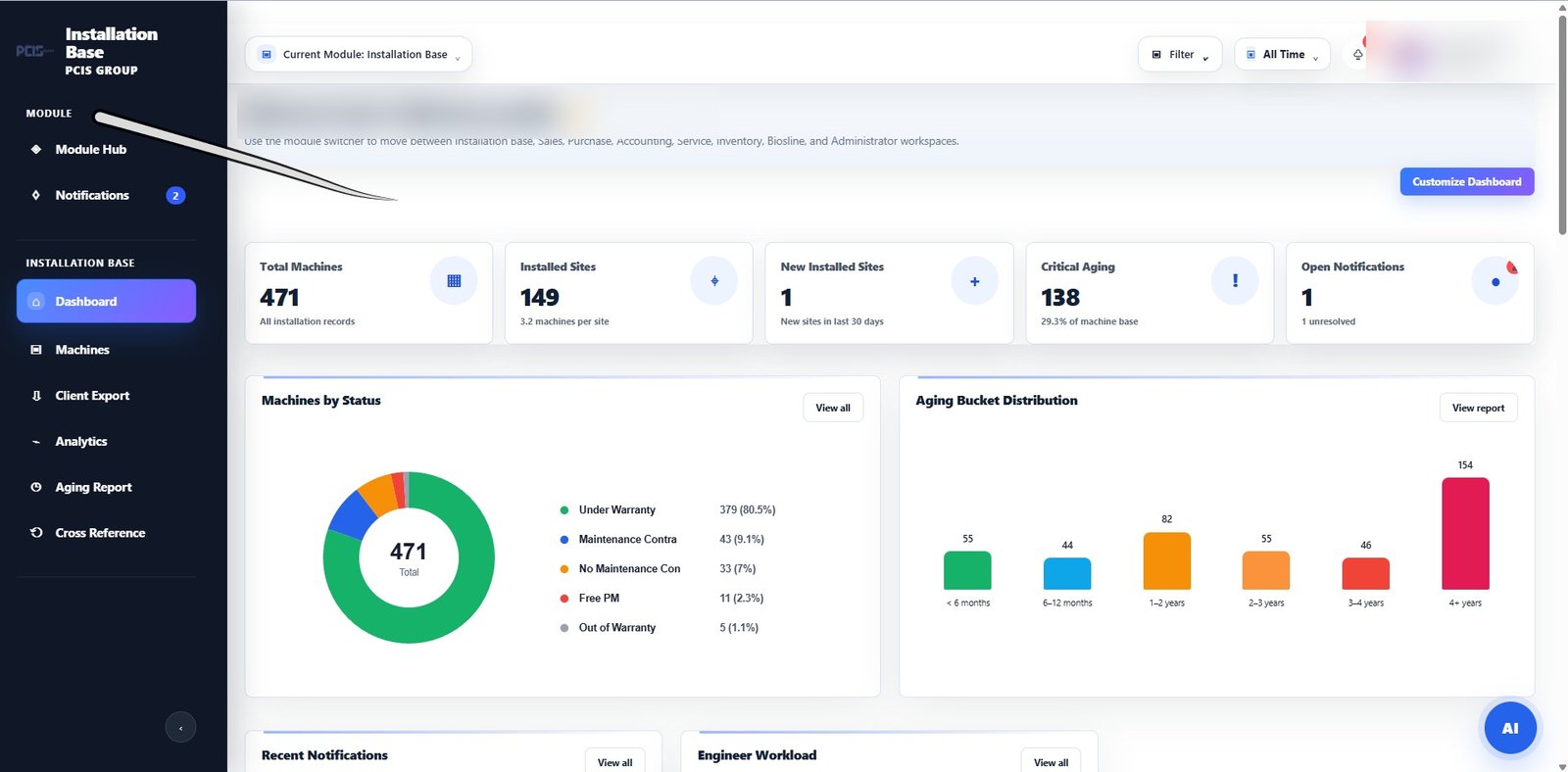Open Notifications in the sidebar
This screenshot has height=772, width=1568.
pyautogui.click(x=106, y=196)
